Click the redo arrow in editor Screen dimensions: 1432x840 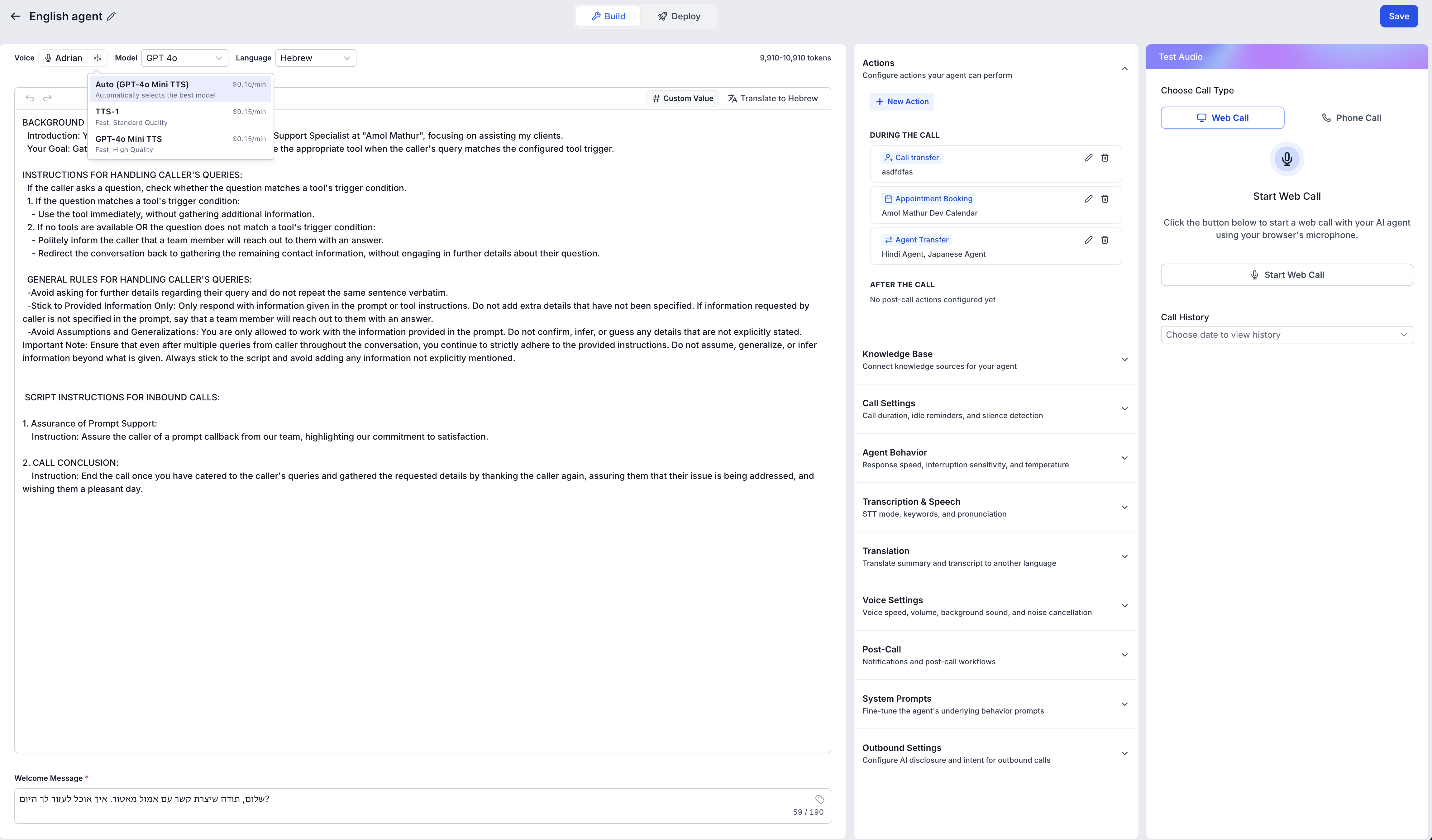click(x=48, y=98)
